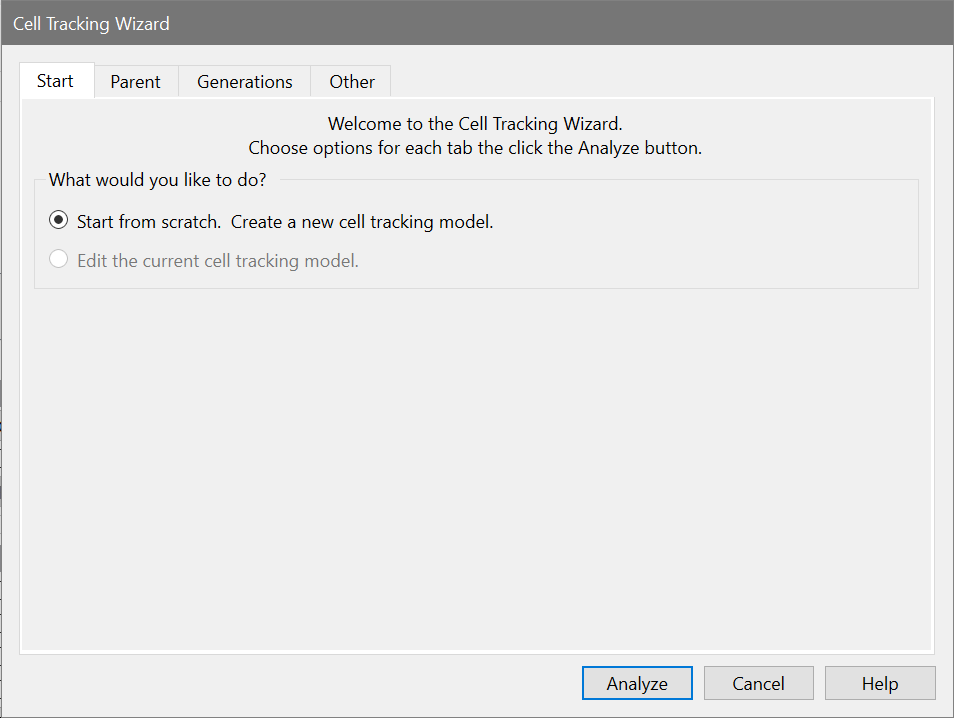Image resolution: width=954 pixels, height=718 pixels.
Task: Click 'Create a new cell tracking model' label text
Action: pos(362,222)
